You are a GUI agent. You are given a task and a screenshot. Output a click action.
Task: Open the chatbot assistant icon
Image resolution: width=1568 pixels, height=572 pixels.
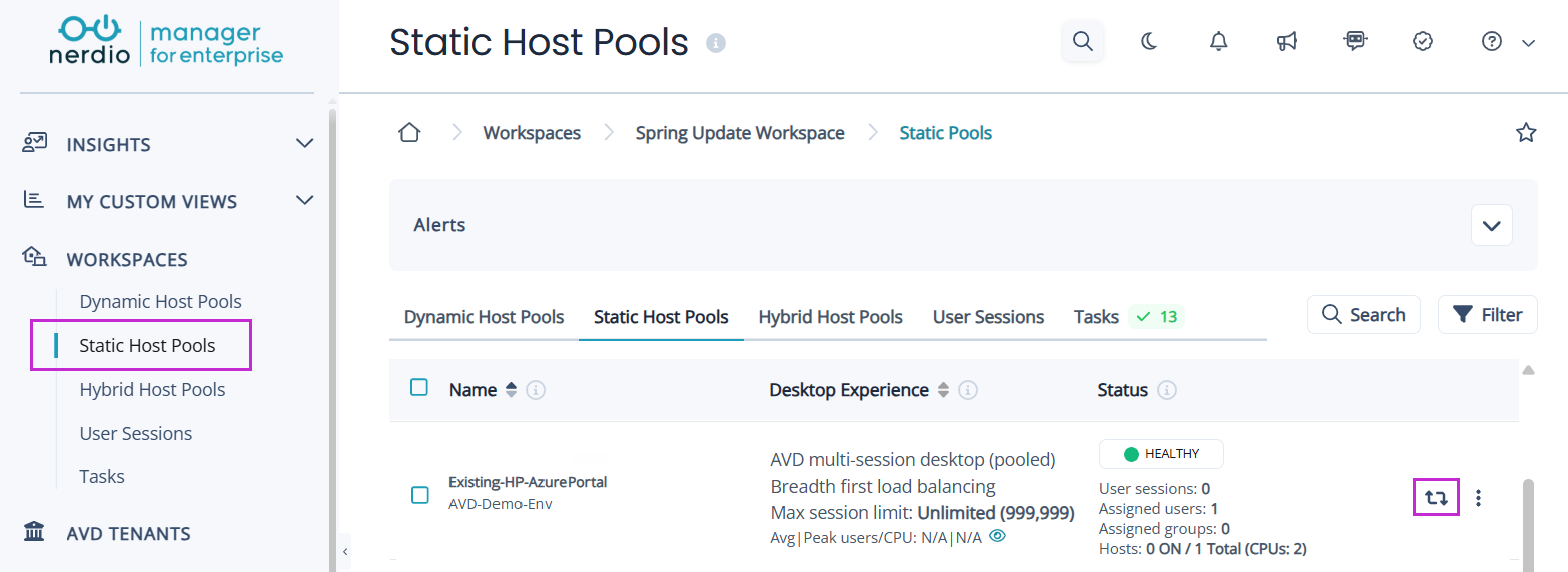pos(1355,40)
